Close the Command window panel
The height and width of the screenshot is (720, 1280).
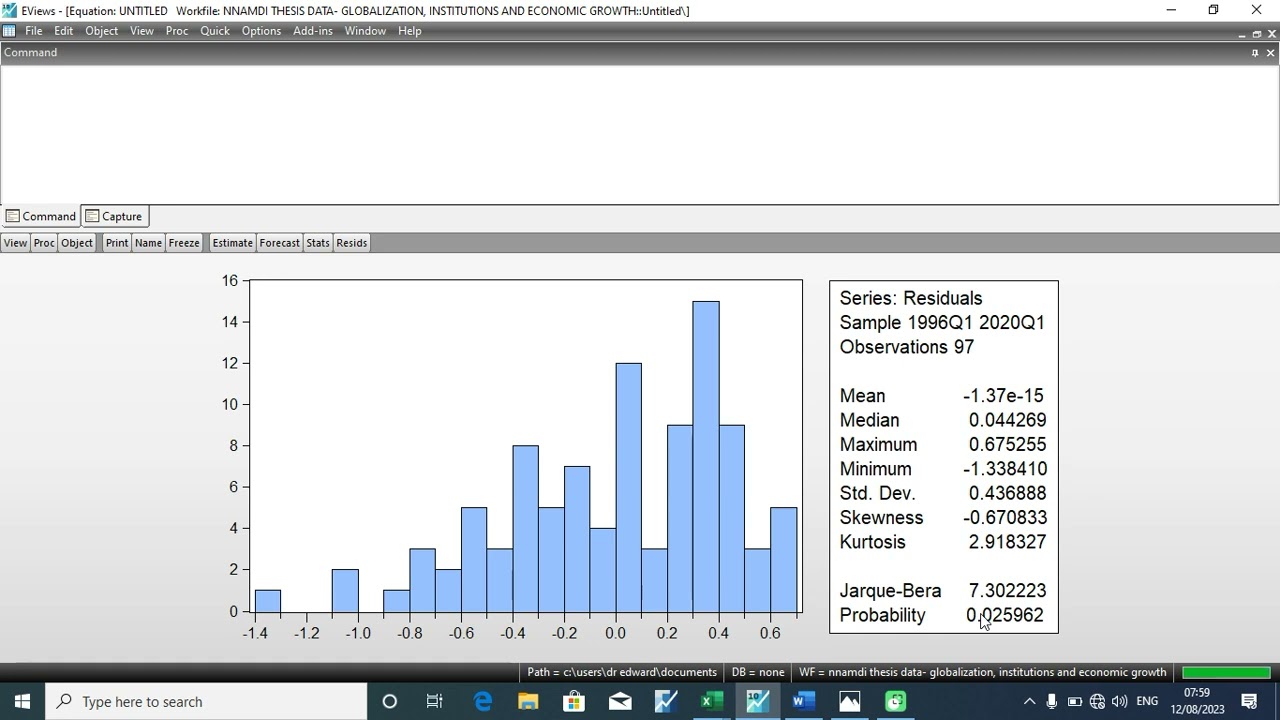1270,53
